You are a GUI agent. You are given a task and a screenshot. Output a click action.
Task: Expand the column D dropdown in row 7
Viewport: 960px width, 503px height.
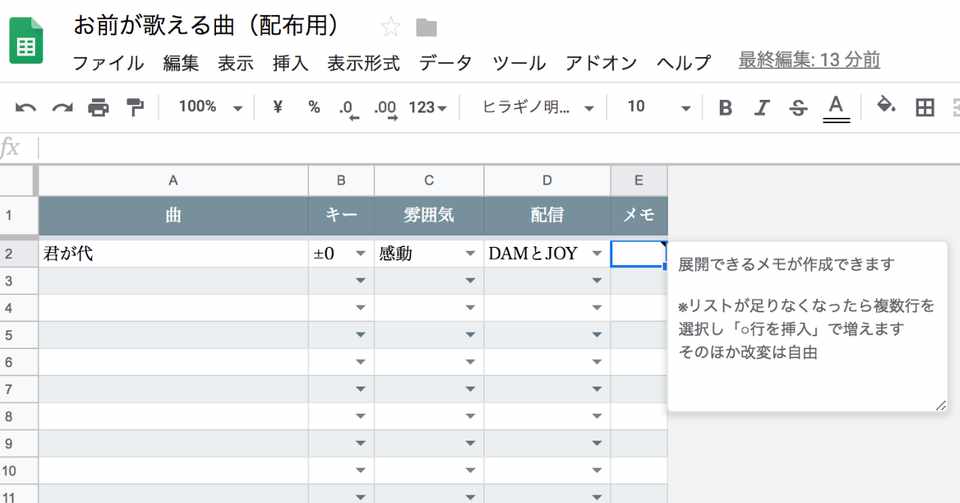click(x=597, y=389)
